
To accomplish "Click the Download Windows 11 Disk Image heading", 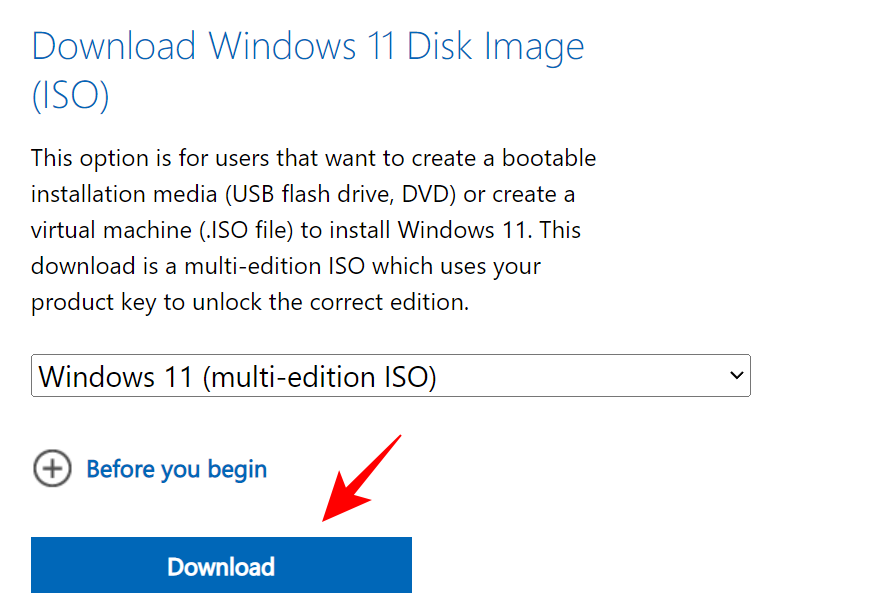I will (308, 47).
